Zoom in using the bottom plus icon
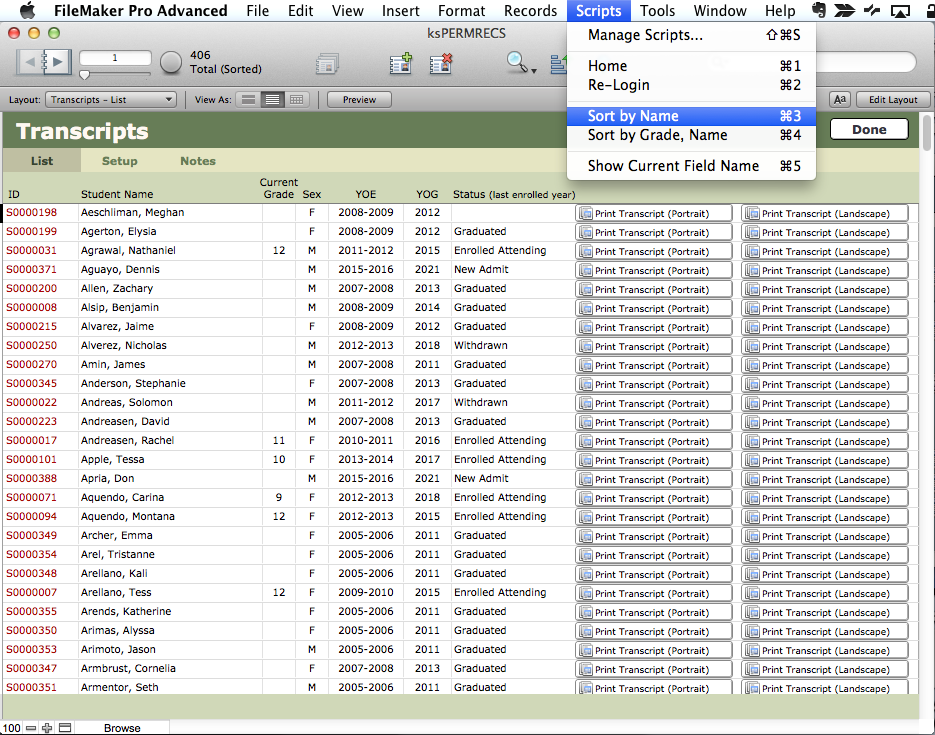The height and width of the screenshot is (735, 935). (47, 728)
